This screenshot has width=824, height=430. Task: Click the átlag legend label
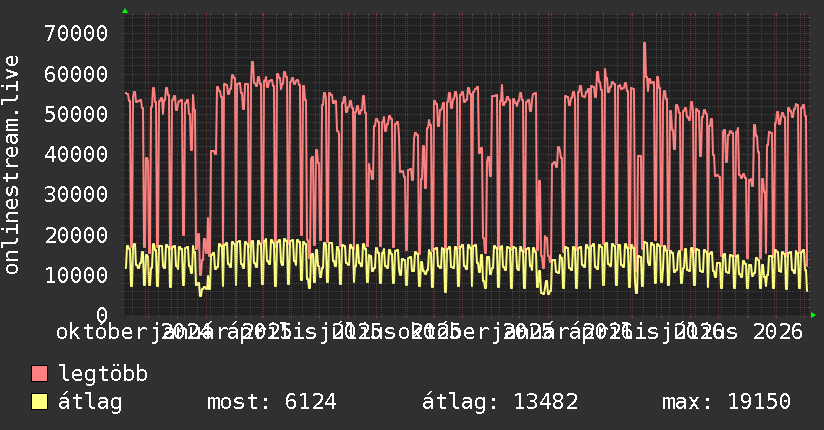pyautogui.click(x=90, y=402)
